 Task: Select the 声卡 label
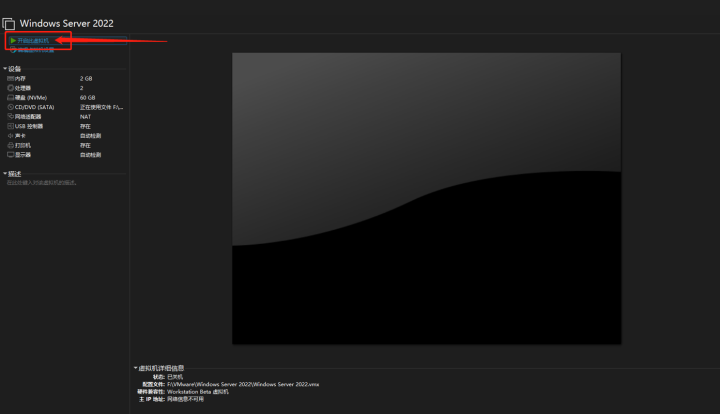tap(20, 136)
